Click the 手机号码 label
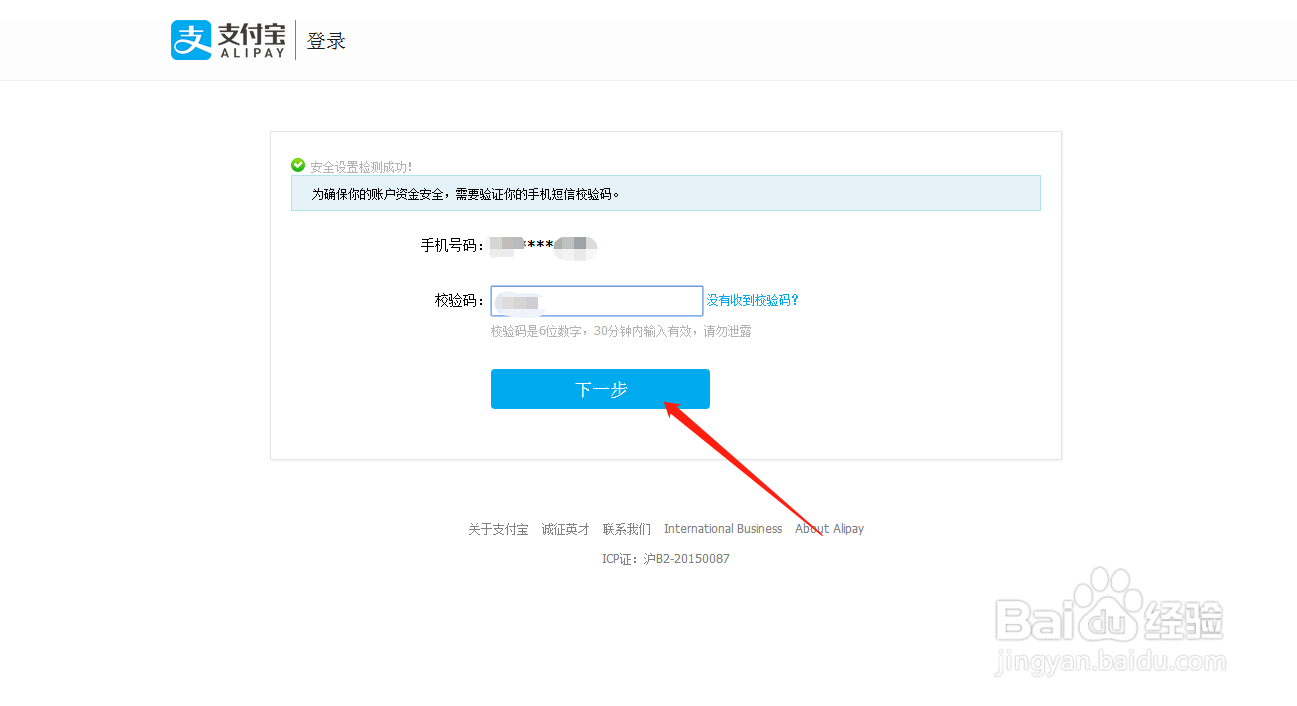 point(453,245)
